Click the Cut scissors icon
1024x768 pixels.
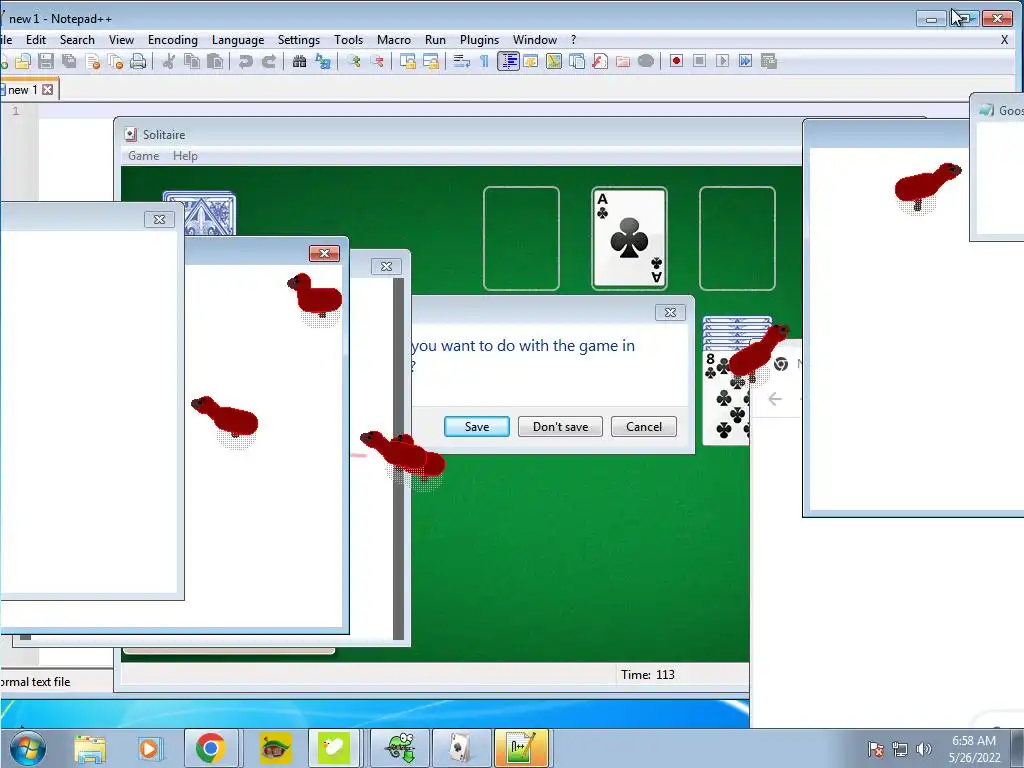pos(168,61)
